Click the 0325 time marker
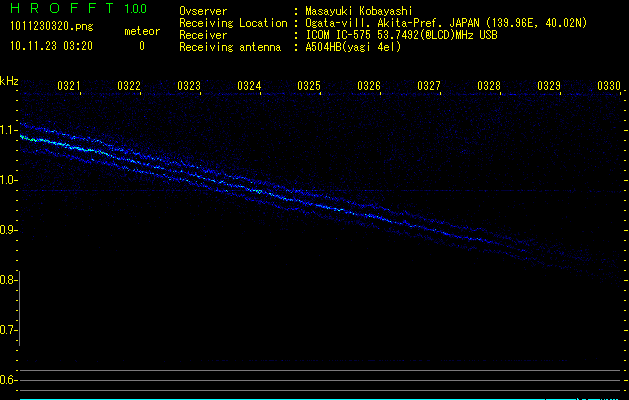Screen dimensions: 629x400 309,86
